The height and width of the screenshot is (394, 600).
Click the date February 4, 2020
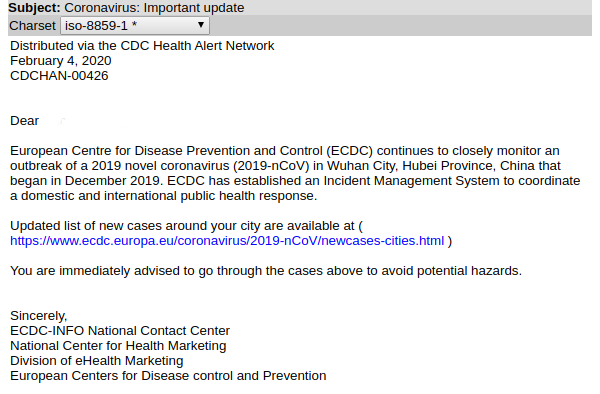tap(60, 61)
